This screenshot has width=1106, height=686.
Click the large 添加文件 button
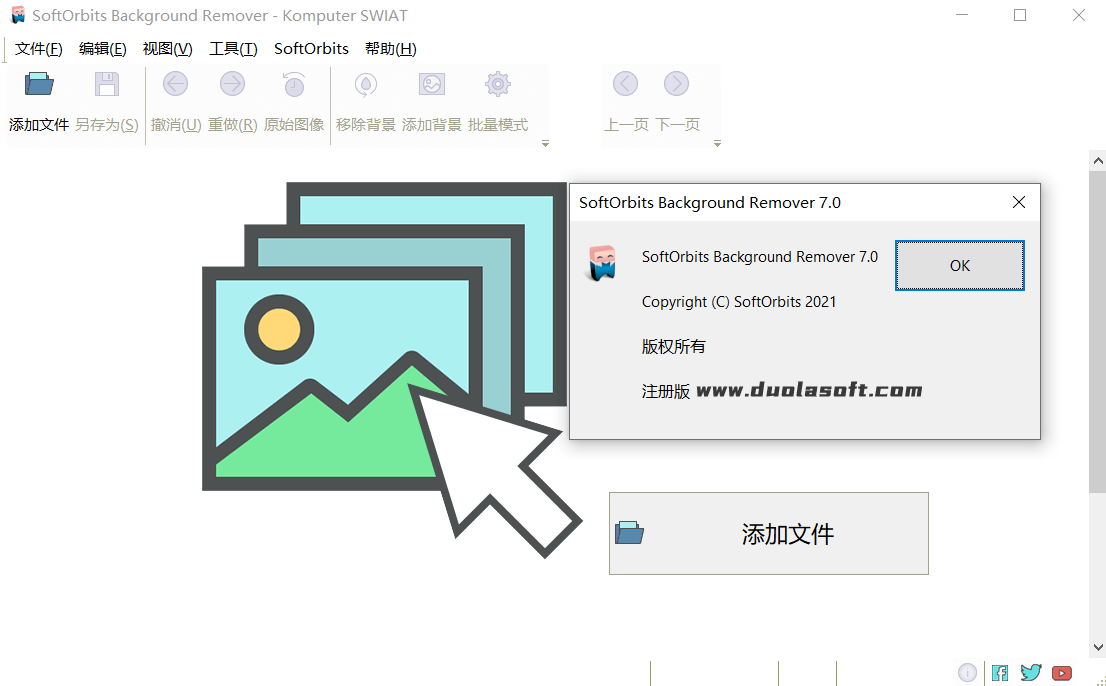click(x=769, y=534)
